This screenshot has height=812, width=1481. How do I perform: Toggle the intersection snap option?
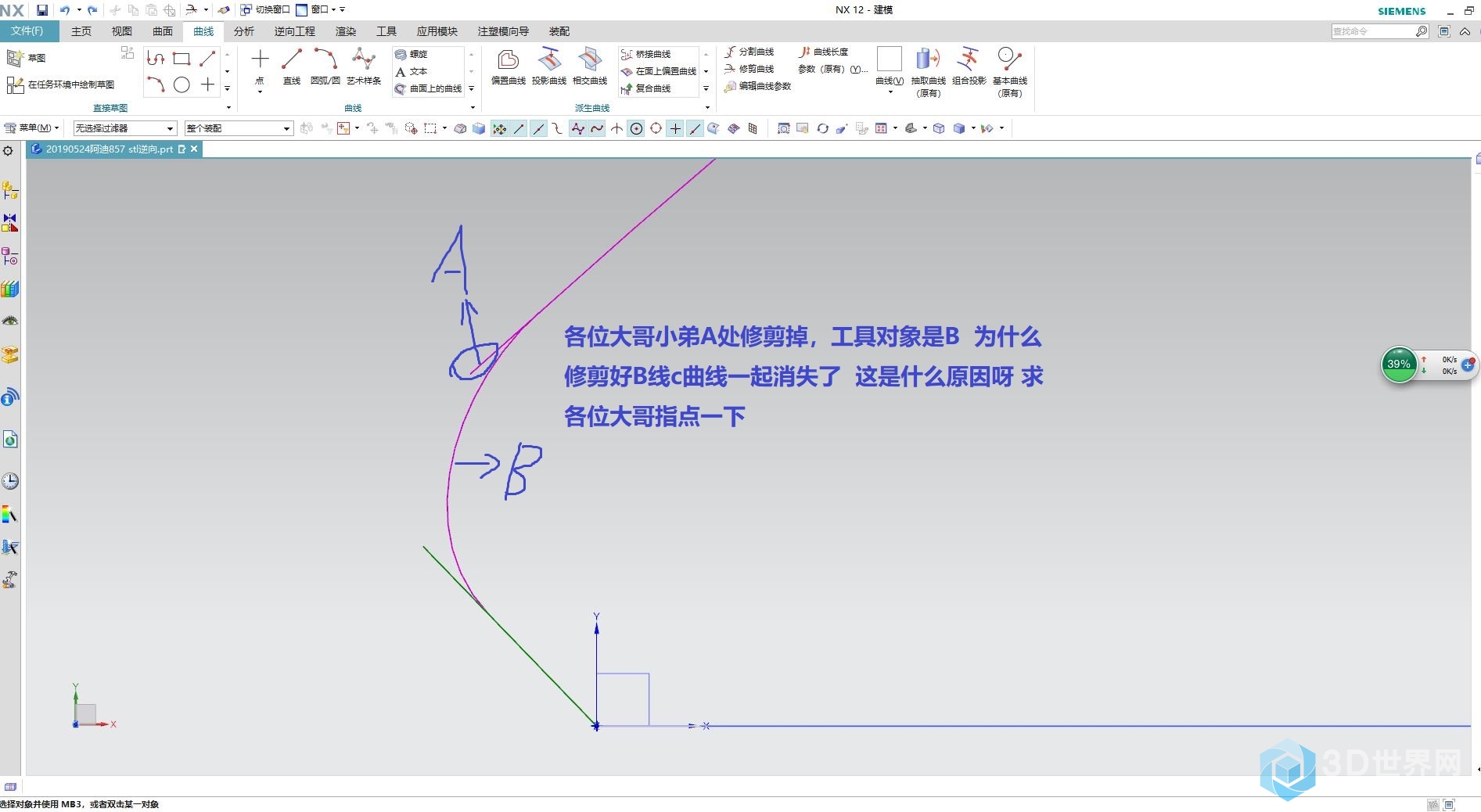[616, 129]
